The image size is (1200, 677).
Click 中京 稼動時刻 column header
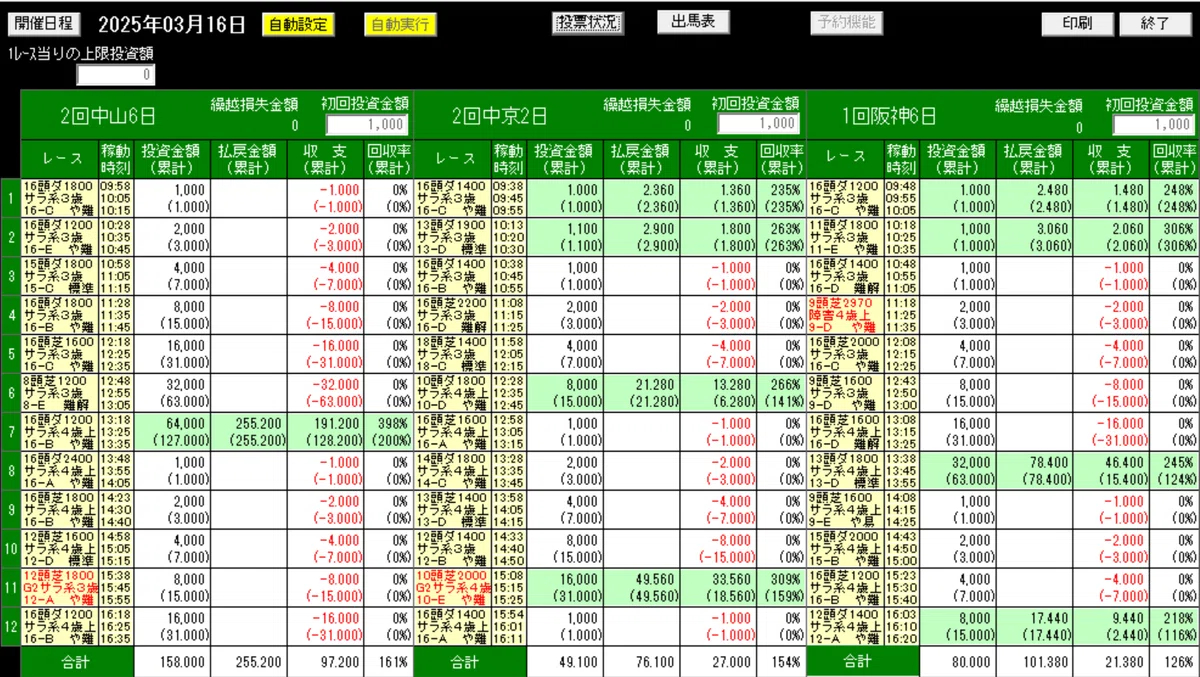(x=508, y=158)
